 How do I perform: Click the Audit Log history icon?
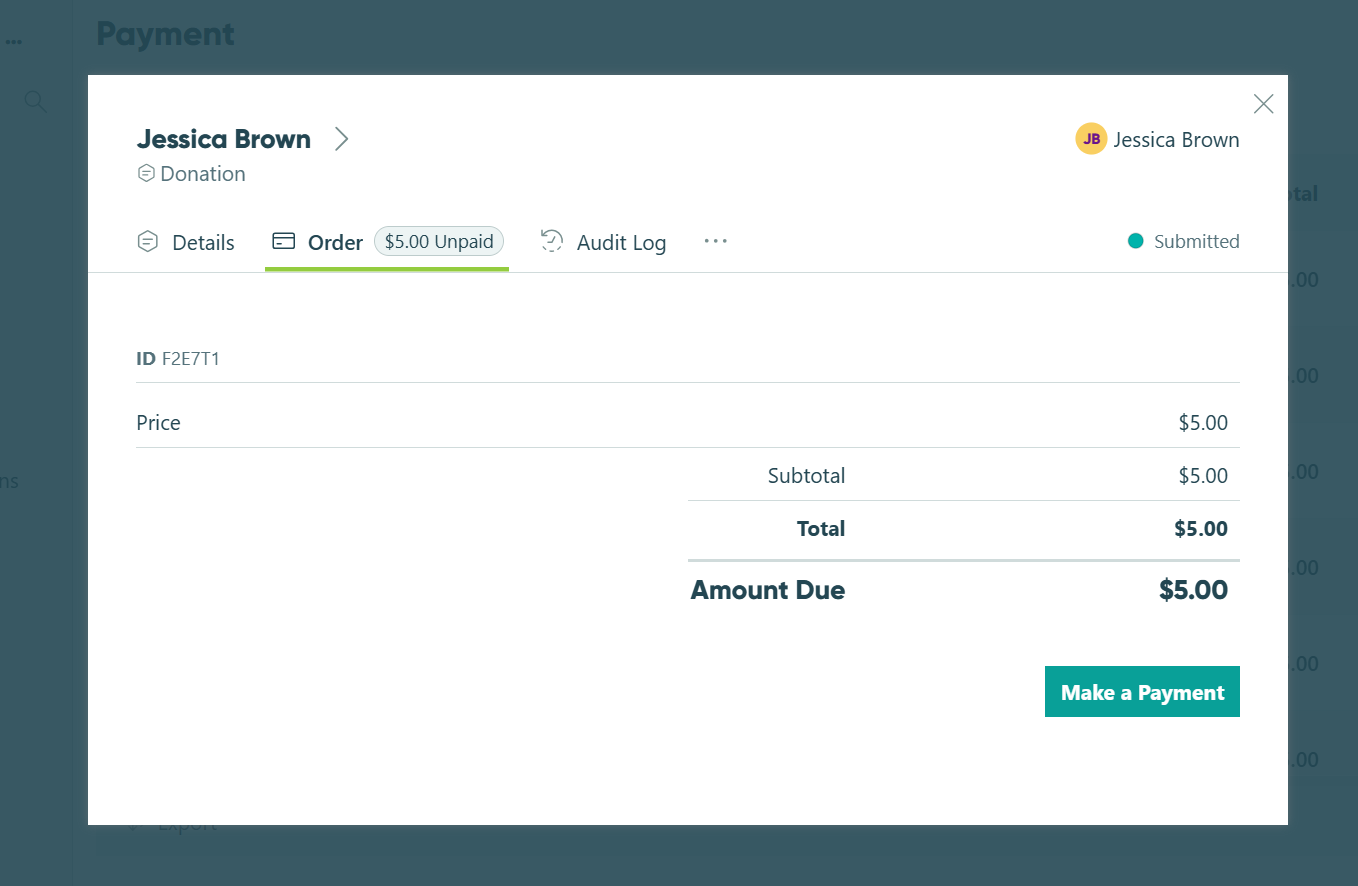[x=552, y=241]
